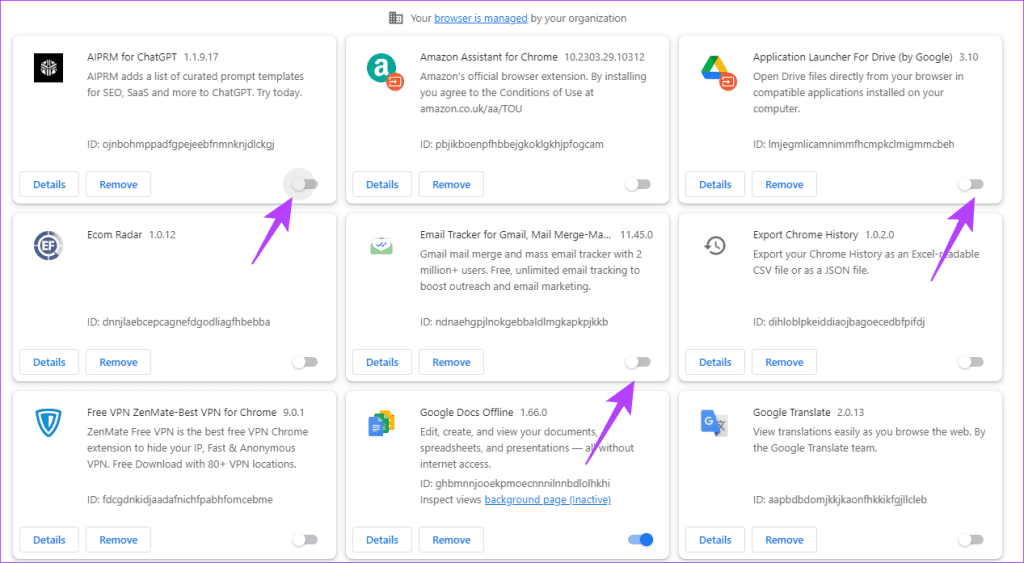Click the Google Docs Offline icon
This screenshot has height=563, width=1024.
(x=381, y=424)
